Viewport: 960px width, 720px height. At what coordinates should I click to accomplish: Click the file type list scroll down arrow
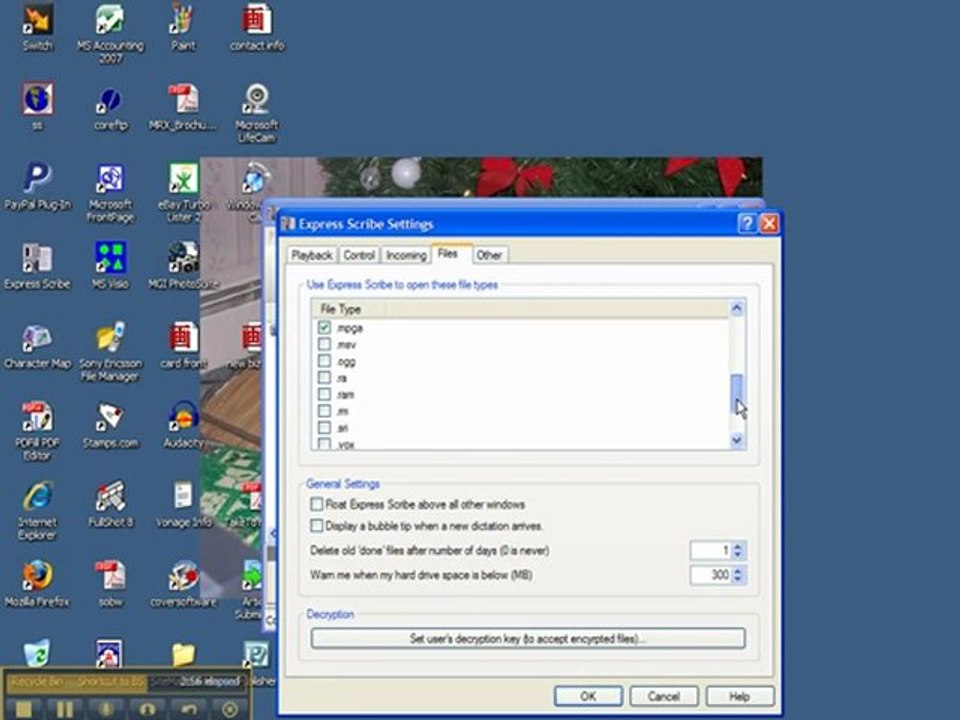(x=737, y=440)
